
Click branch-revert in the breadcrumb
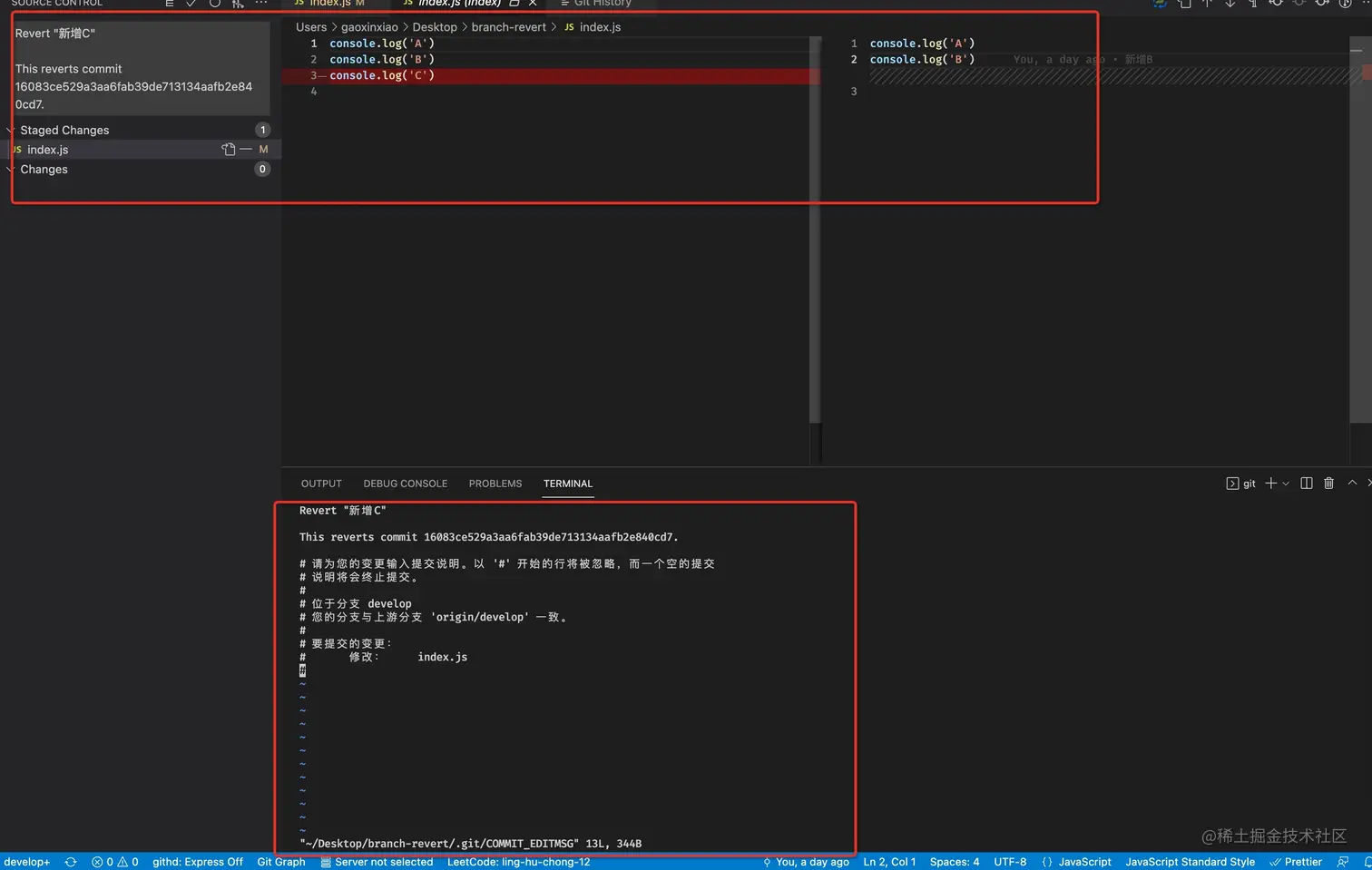tap(508, 27)
